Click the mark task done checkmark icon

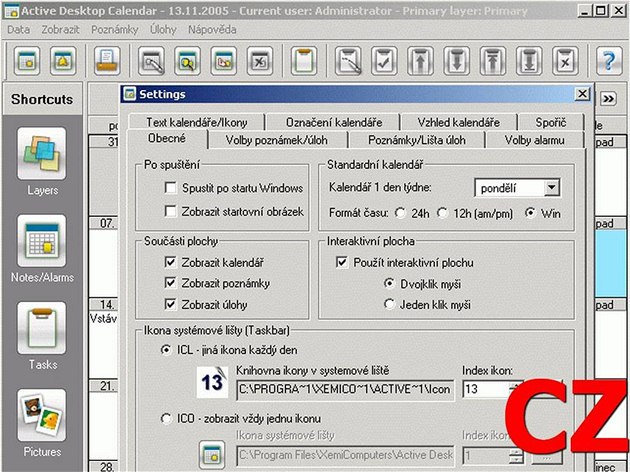click(x=384, y=61)
